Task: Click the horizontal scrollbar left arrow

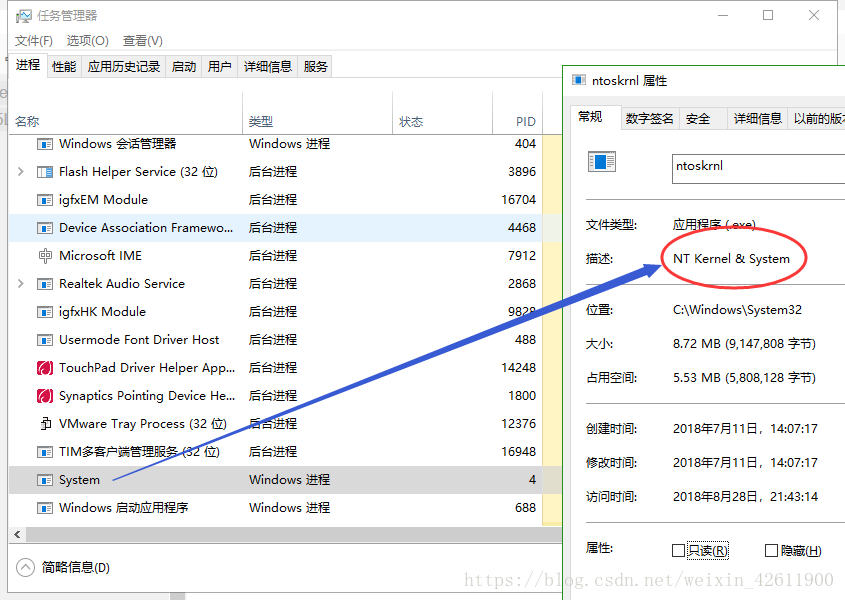Action: [x=17, y=534]
